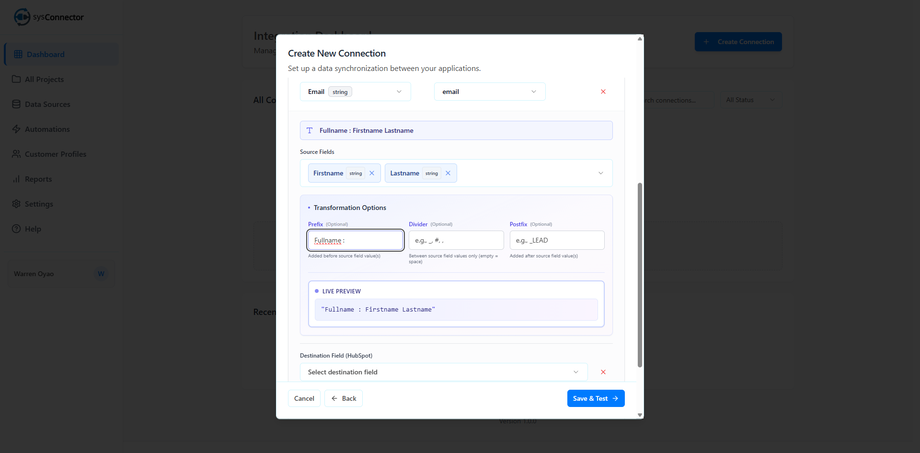Click the All Projects folder icon
This screenshot has height=453, width=920.
[x=16, y=79]
